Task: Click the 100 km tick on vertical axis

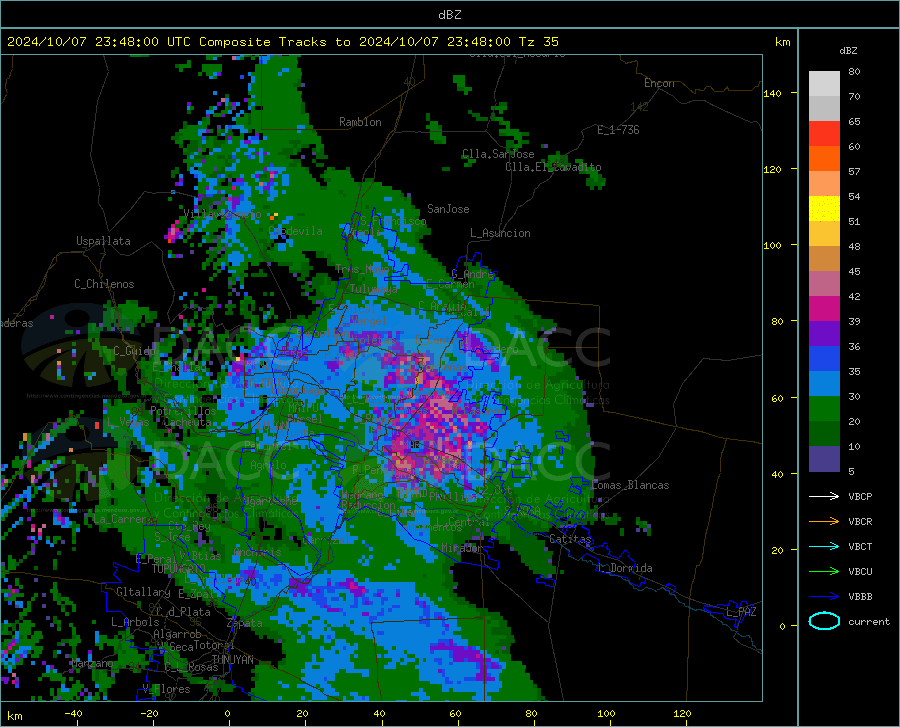Action: pyautogui.click(x=772, y=246)
